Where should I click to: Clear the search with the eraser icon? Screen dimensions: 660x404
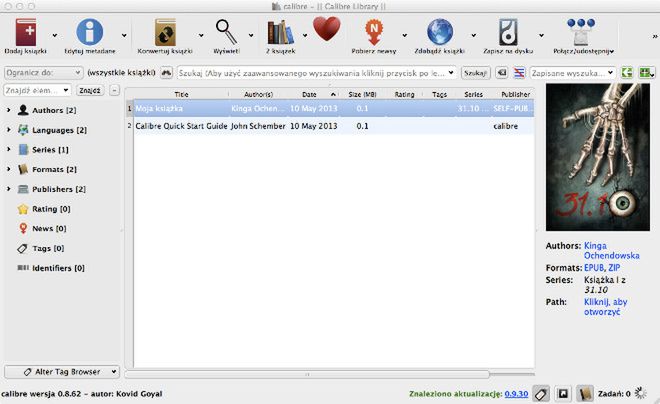pos(501,73)
